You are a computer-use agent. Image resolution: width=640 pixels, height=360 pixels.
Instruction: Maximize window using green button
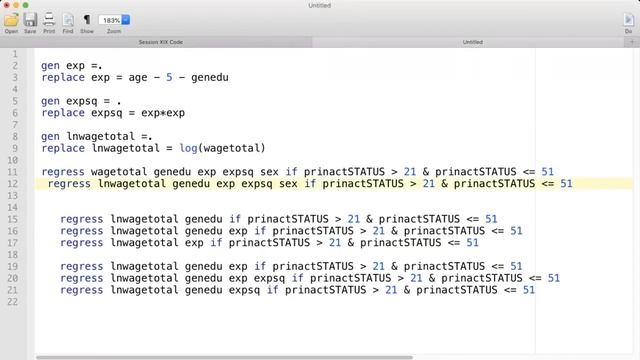click(x=25, y=5)
